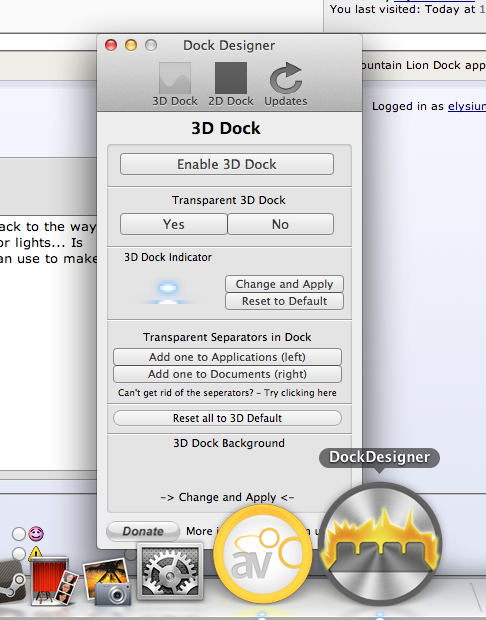Open the elysium username link
486x620 pixels.
(467, 106)
